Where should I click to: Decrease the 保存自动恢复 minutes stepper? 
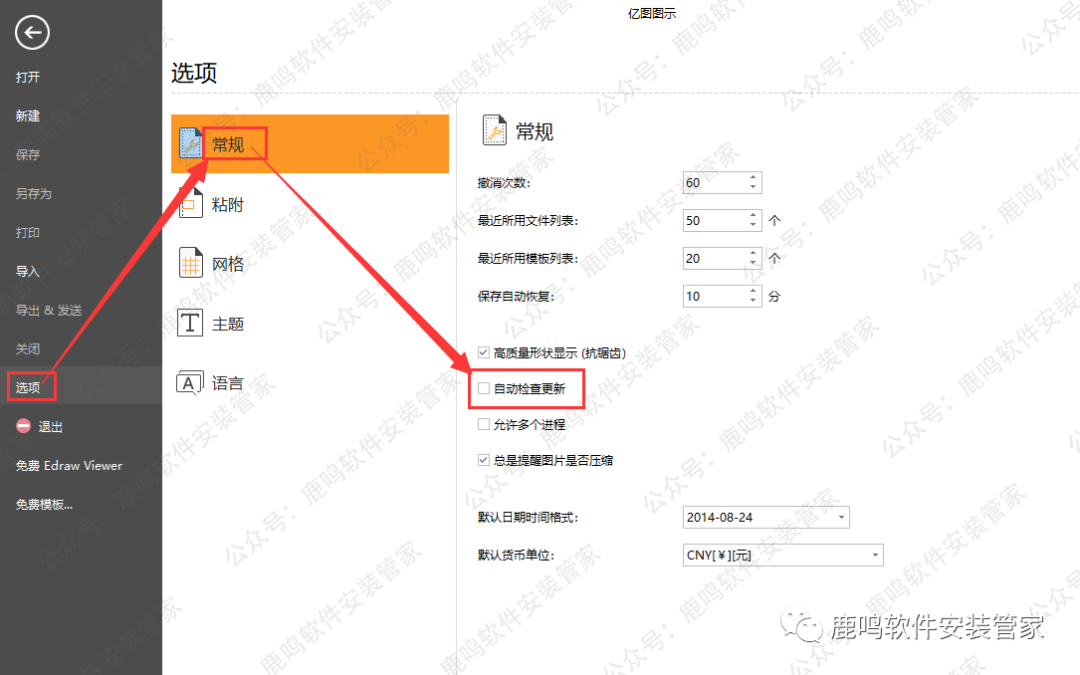pos(753,301)
